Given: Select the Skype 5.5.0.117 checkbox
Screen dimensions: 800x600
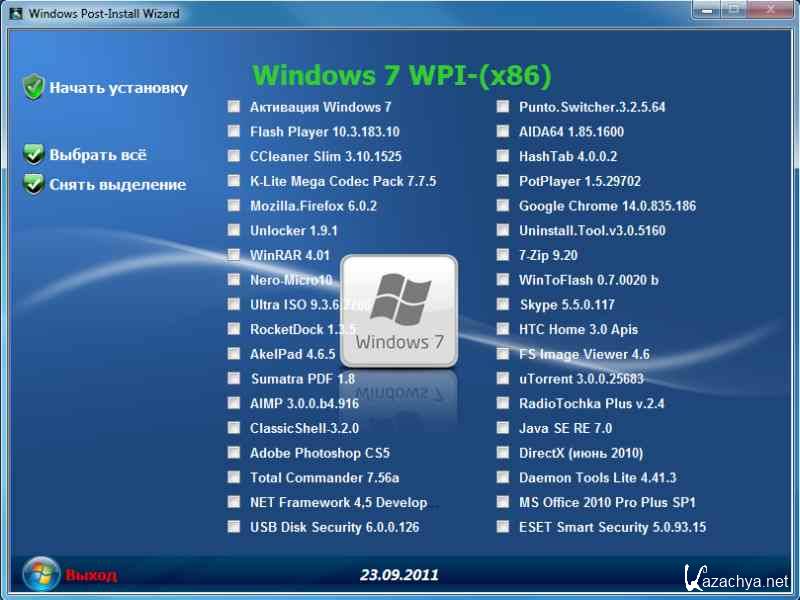Looking at the screenshot, I should coord(503,305).
